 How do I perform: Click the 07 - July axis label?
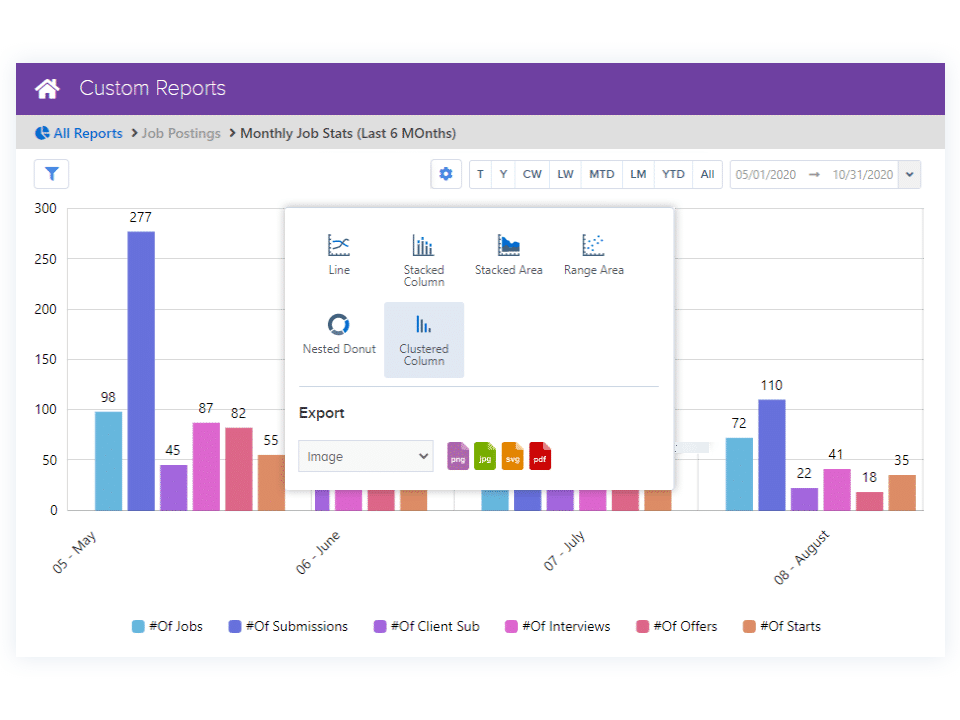[564, 551]
